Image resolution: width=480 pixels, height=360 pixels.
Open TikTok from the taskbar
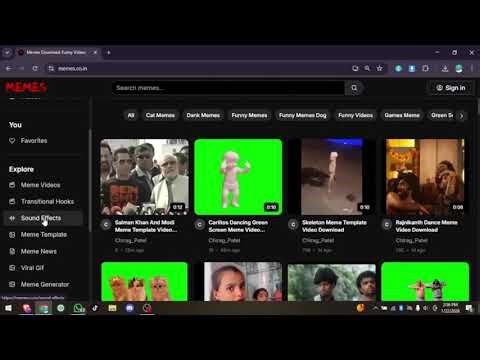tap(95, 308)
